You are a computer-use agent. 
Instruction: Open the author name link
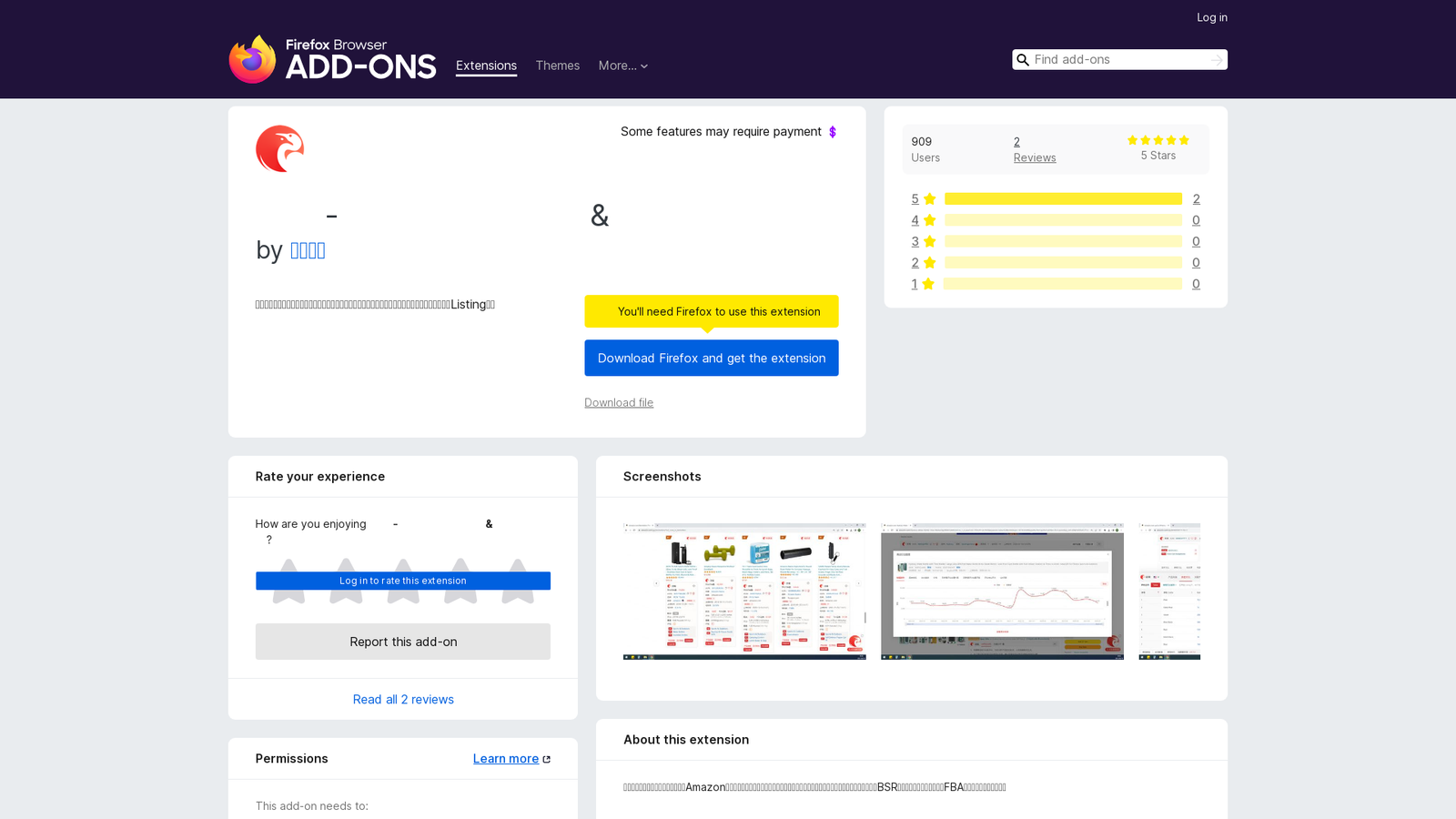[x=308, y=250]
